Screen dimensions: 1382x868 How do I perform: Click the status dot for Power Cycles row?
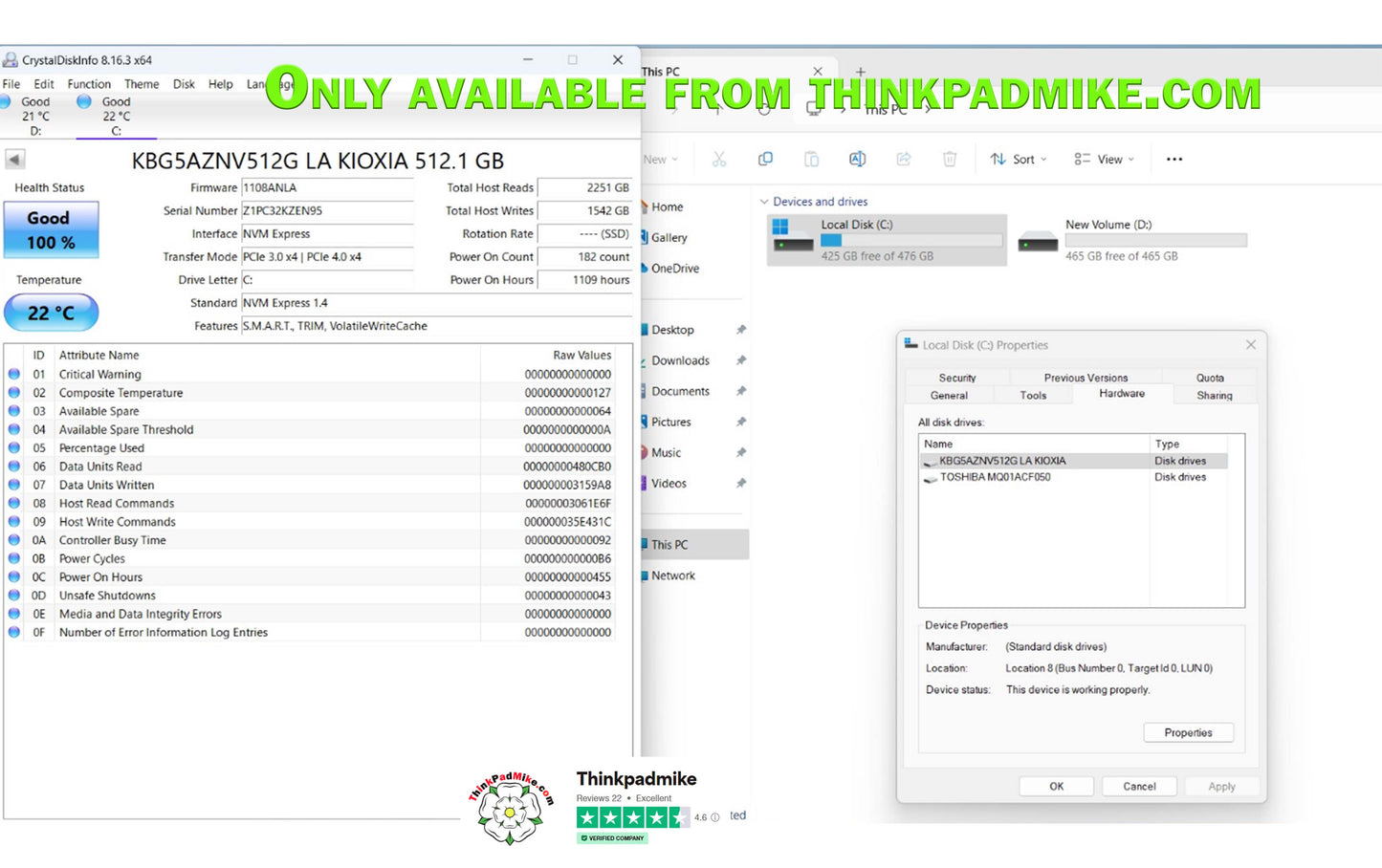(x=14, y=558)
